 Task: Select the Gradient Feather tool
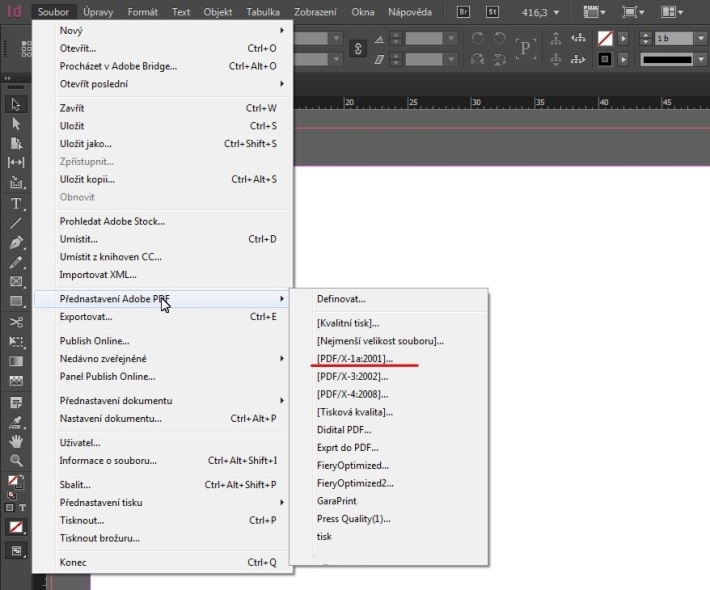point(16,381)
